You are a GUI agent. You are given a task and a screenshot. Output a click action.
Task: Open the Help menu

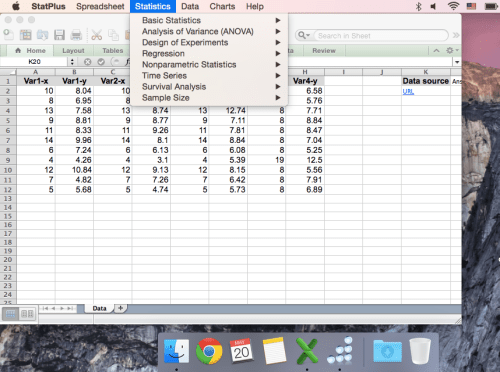pos(255,6)
